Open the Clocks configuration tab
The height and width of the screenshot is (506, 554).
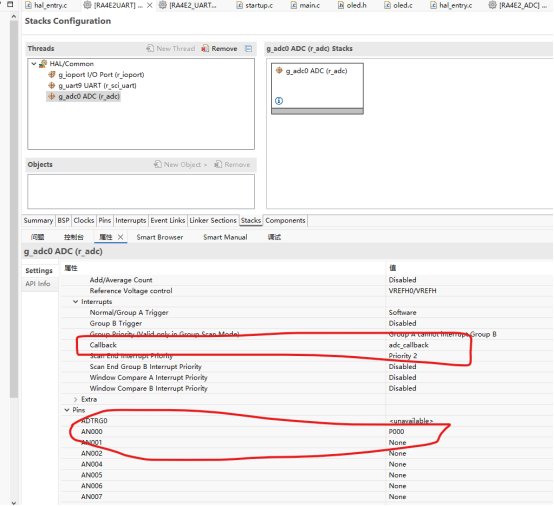coord(84,220)
